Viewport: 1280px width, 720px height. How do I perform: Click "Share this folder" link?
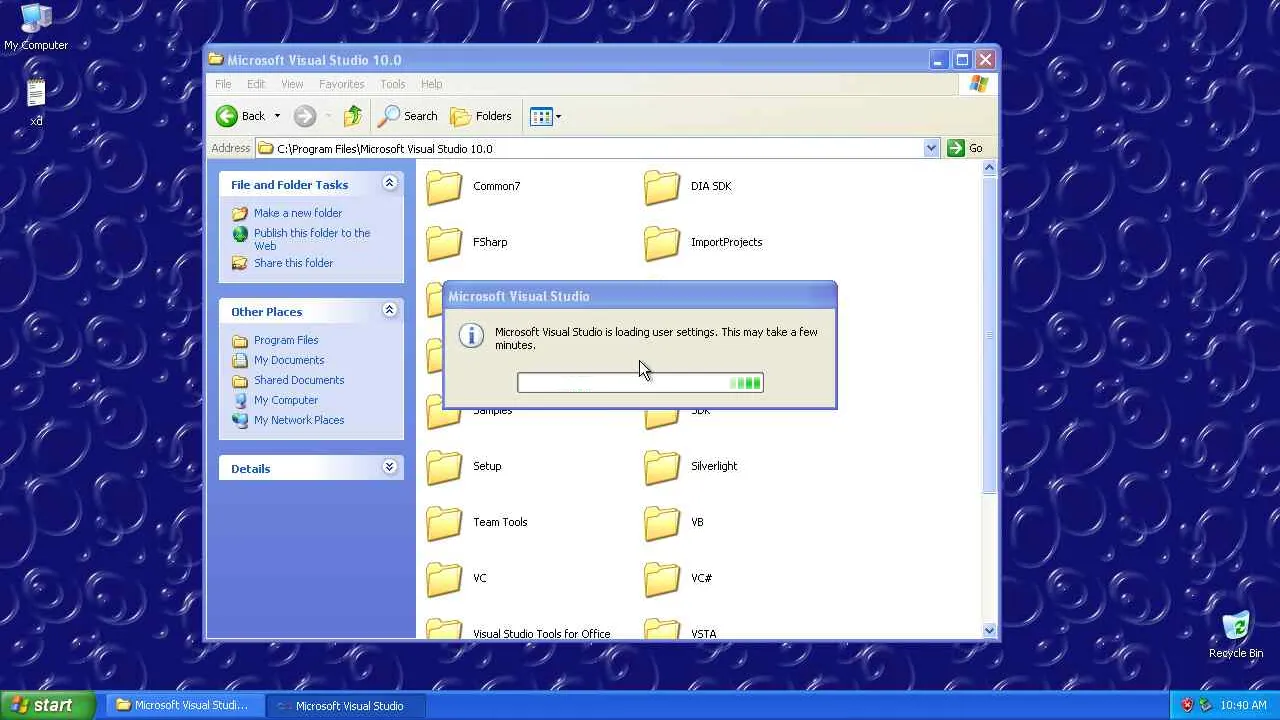point(293,263)
